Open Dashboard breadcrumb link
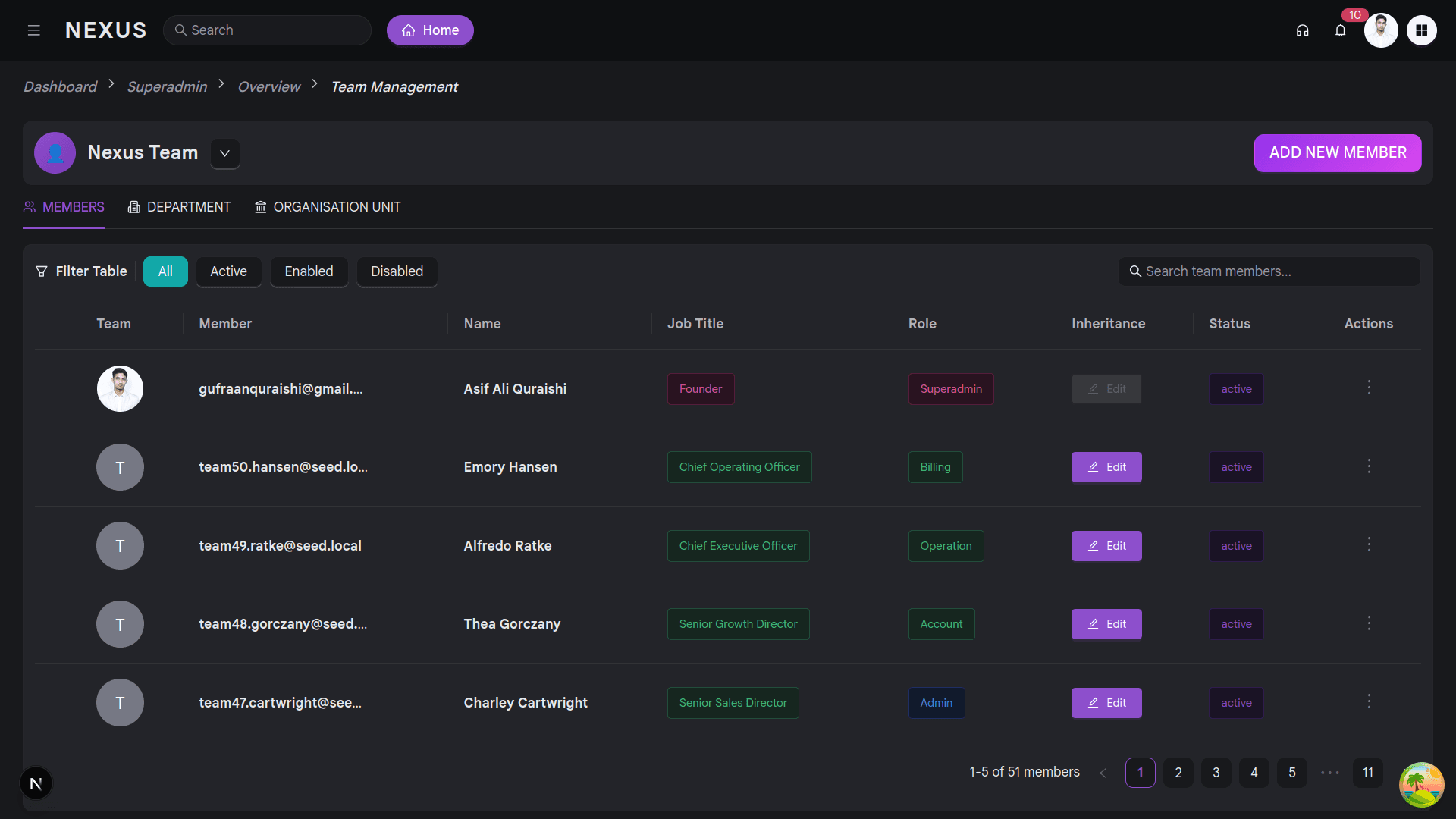The width and height of the screenshot is (1456, 819). point(60,86)
